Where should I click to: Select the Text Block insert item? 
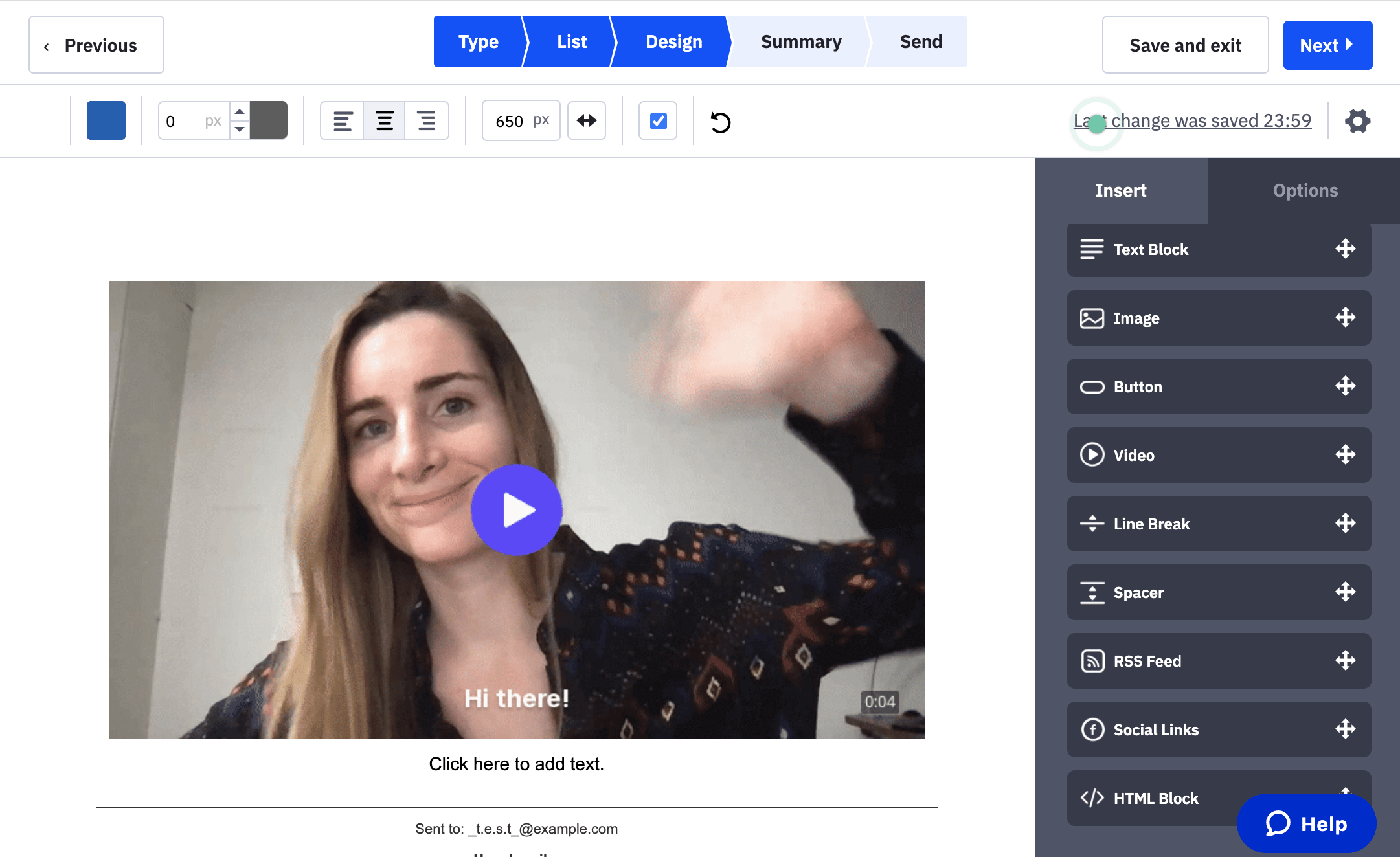(x=1219, y=249)
